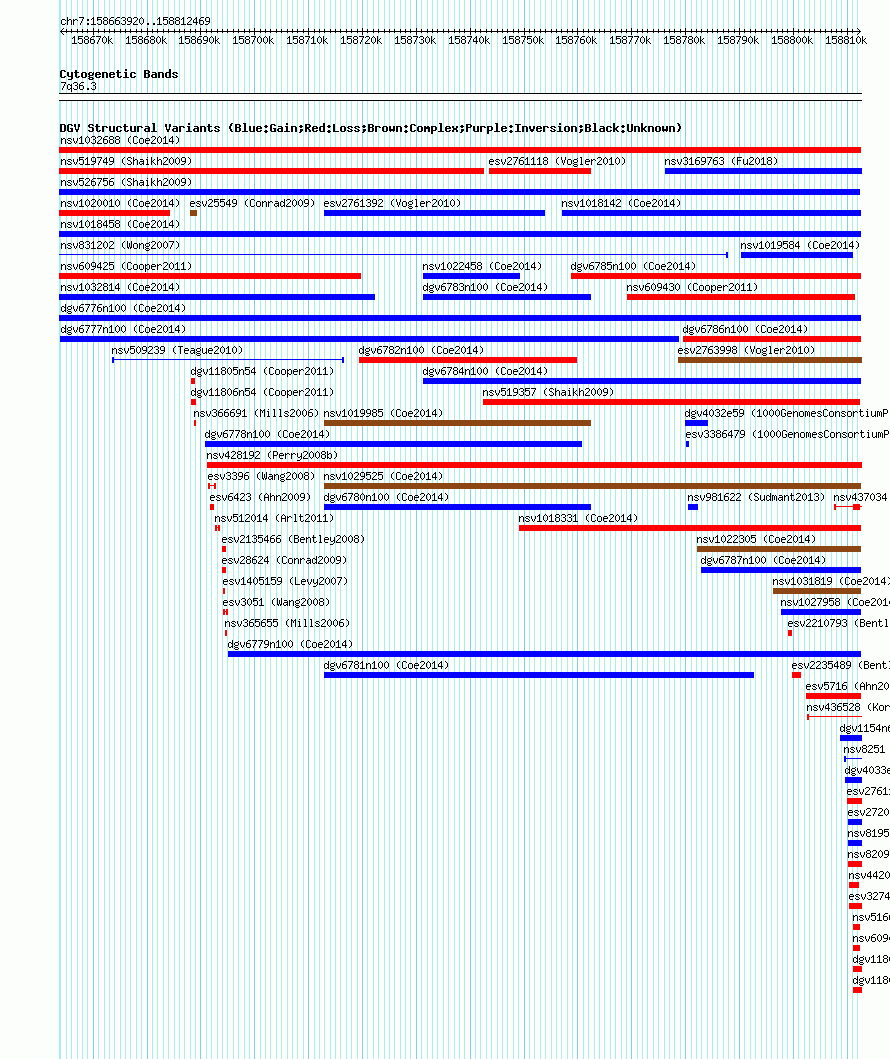Click the esv25549 (Conrad2009) brown complex marker

tap(194, 213)
